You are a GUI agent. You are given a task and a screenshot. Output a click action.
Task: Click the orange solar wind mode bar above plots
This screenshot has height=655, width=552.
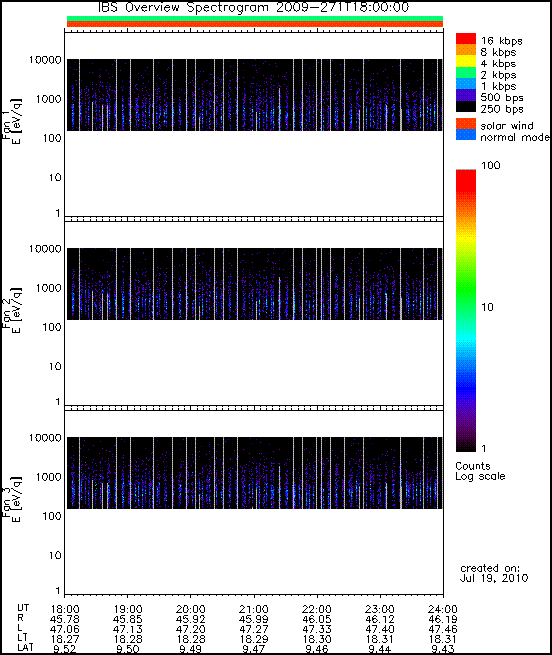[255, 24]
